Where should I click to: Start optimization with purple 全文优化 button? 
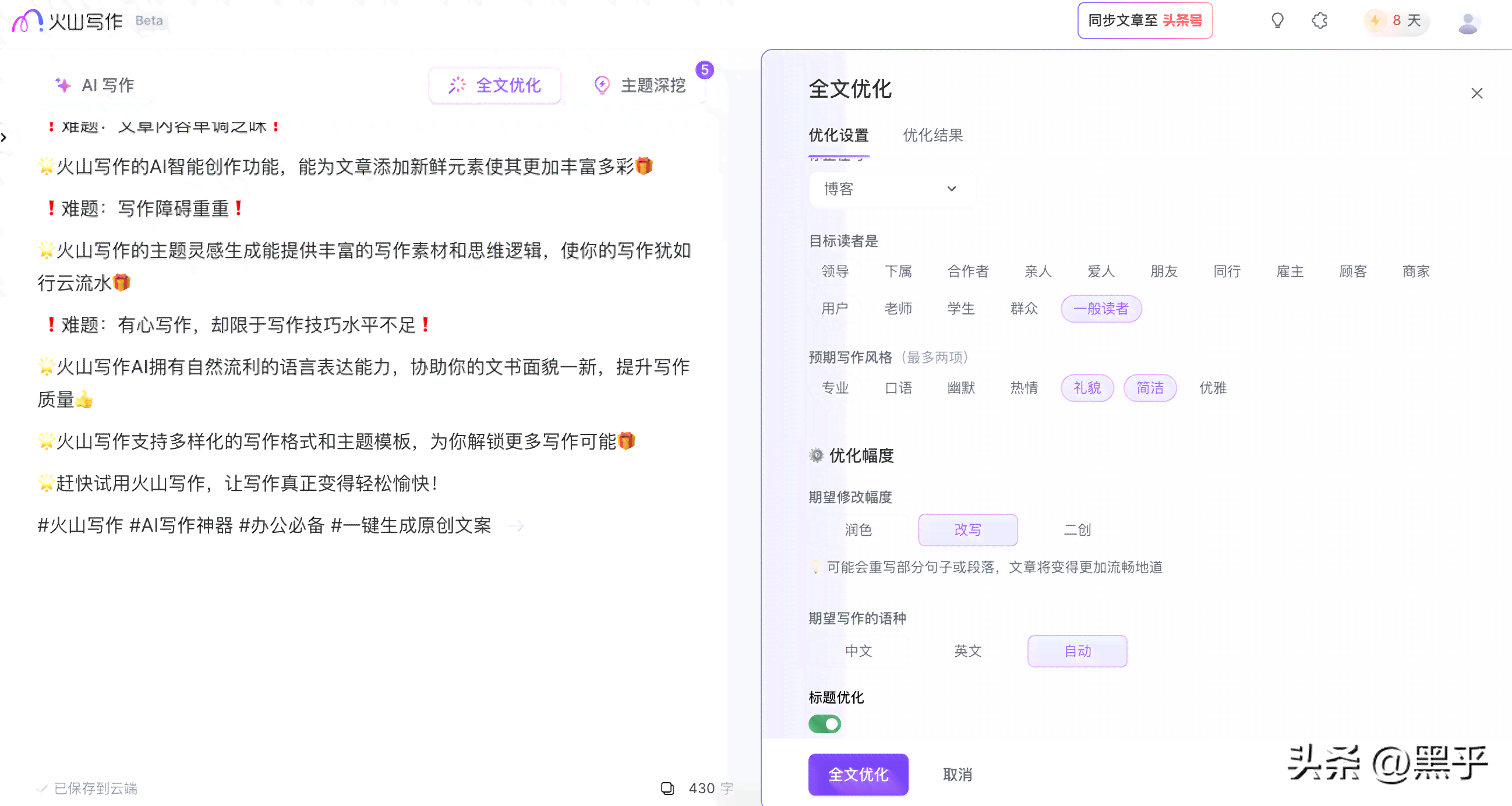(858, 775)
